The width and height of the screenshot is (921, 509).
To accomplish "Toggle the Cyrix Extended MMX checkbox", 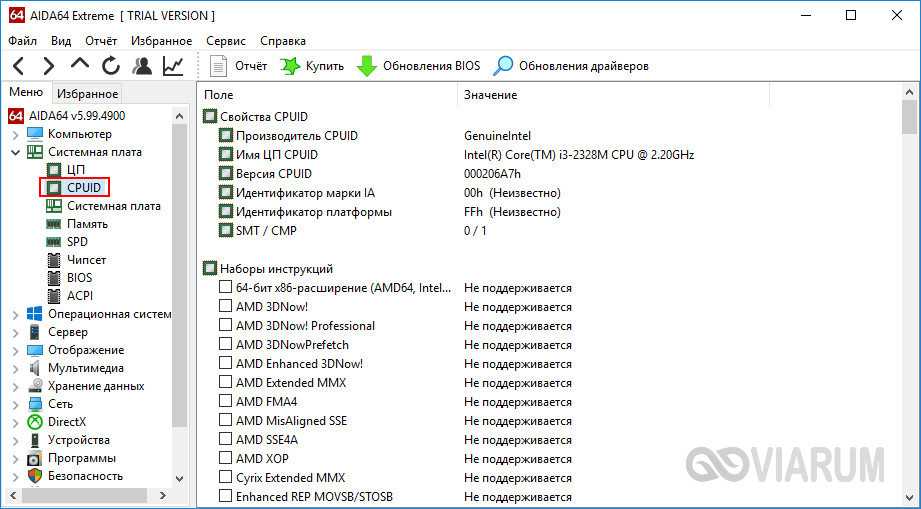I will tap(226, 478).
